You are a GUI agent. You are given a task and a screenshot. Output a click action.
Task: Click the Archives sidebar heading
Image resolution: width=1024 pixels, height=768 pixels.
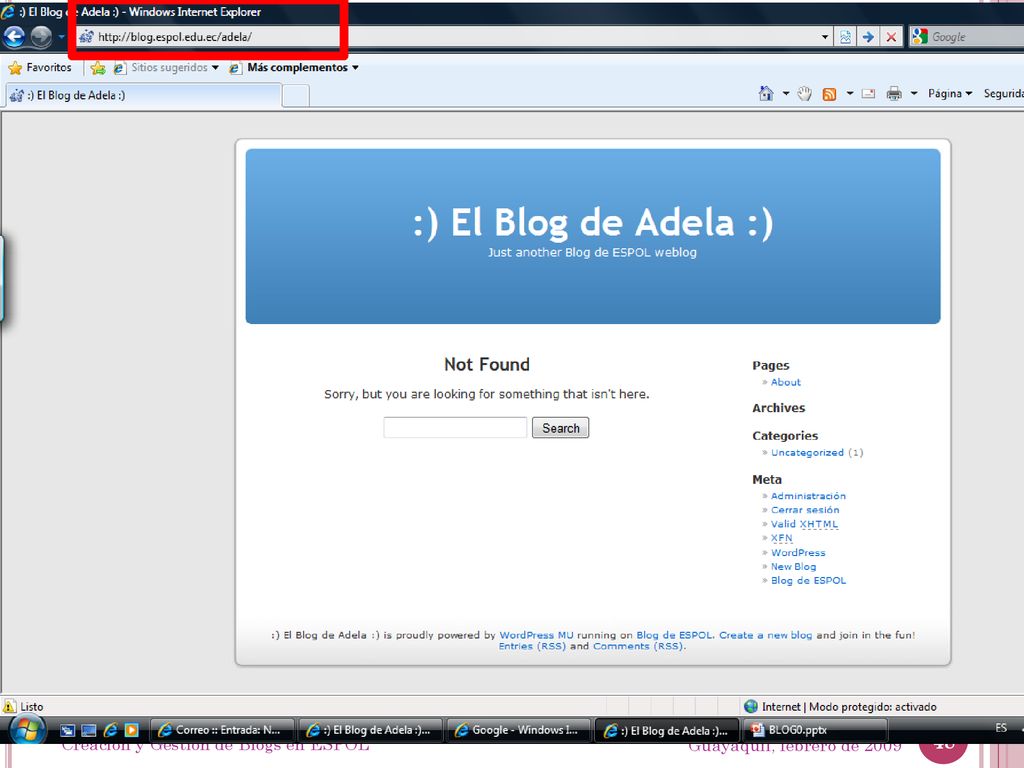[x=778, y=408]
